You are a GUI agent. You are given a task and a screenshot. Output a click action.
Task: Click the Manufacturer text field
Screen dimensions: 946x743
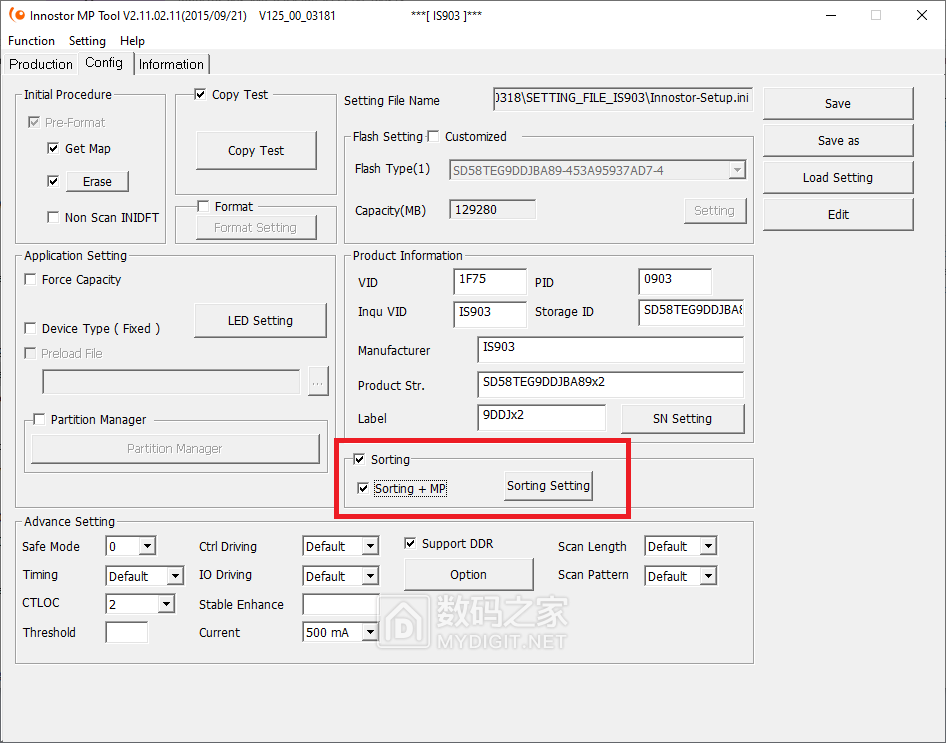coord(610,350)
